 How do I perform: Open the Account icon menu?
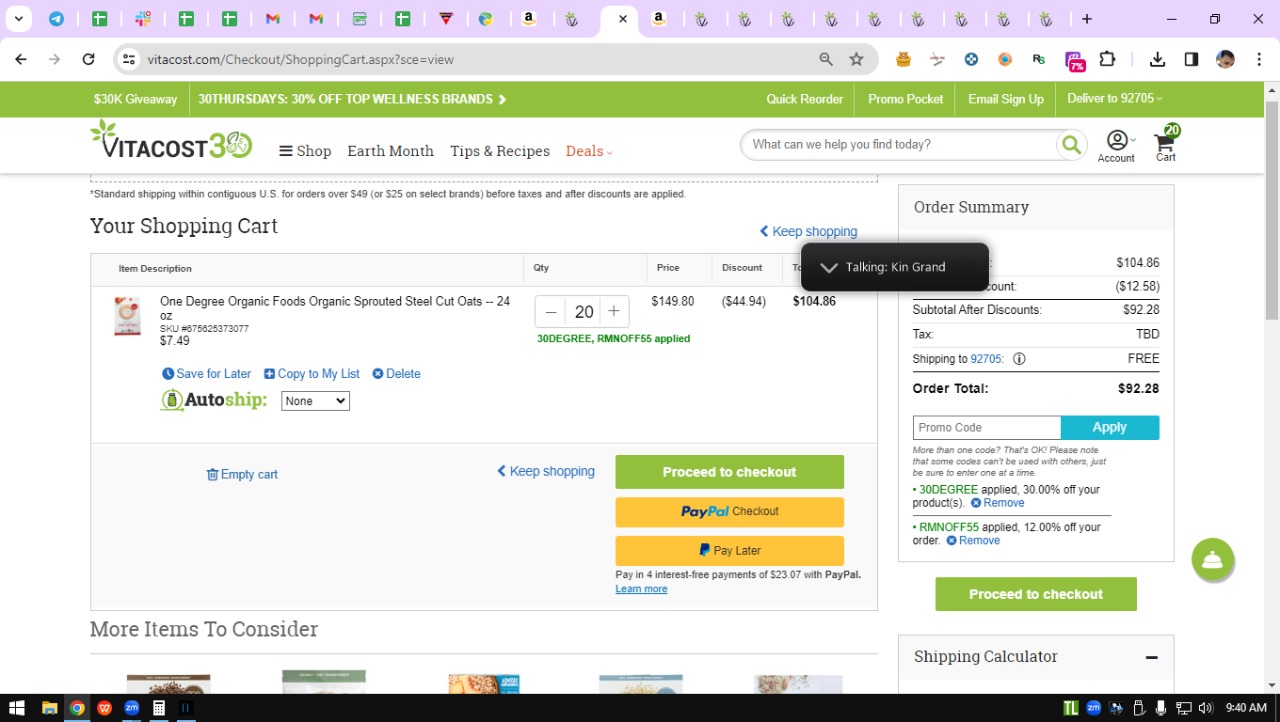click(x=1117, y=146)
